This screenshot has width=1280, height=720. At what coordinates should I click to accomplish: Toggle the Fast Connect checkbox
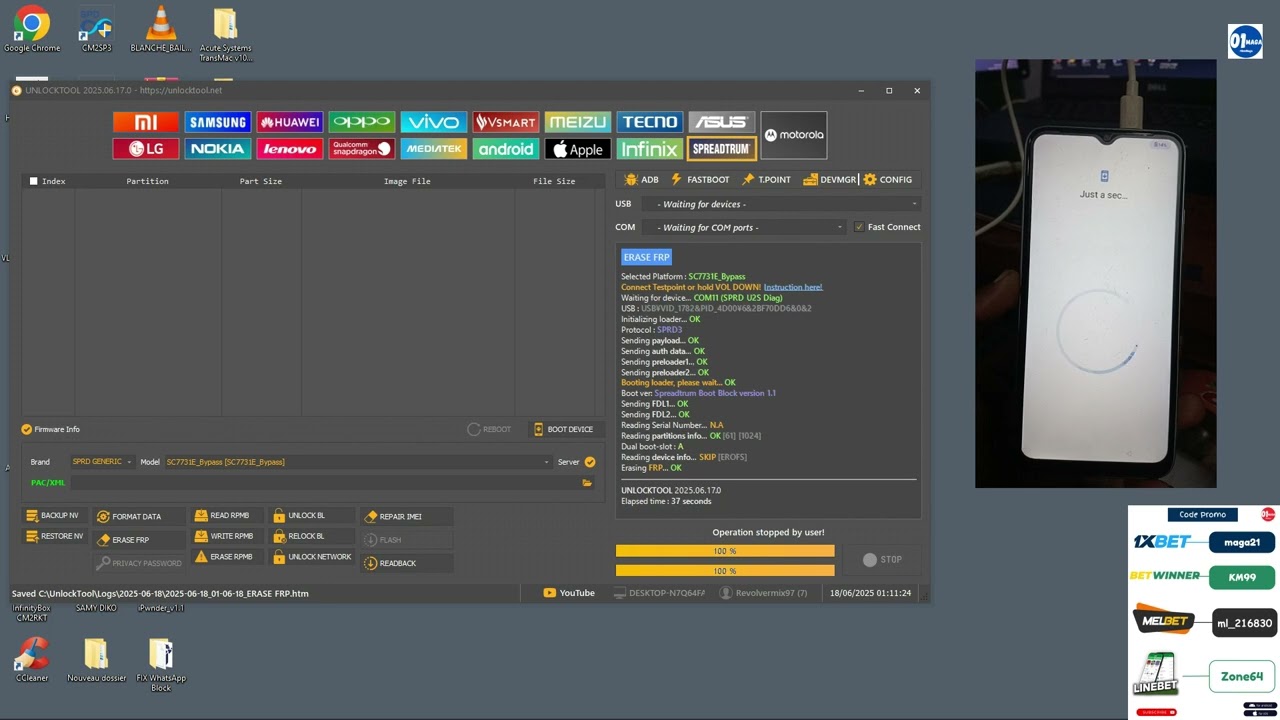(858, 227)
